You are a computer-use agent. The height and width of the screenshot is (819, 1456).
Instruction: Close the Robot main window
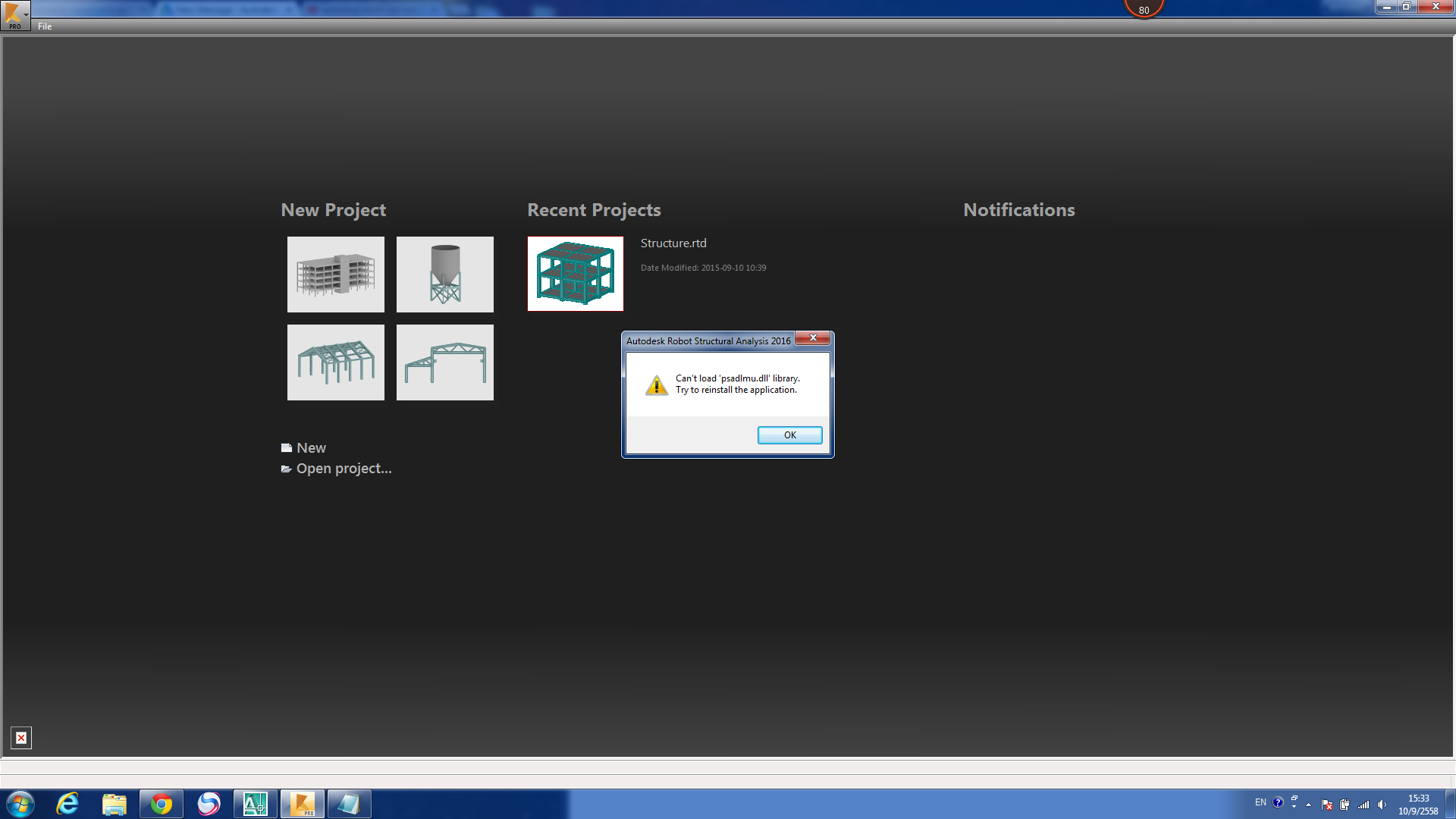point(1435,7)
